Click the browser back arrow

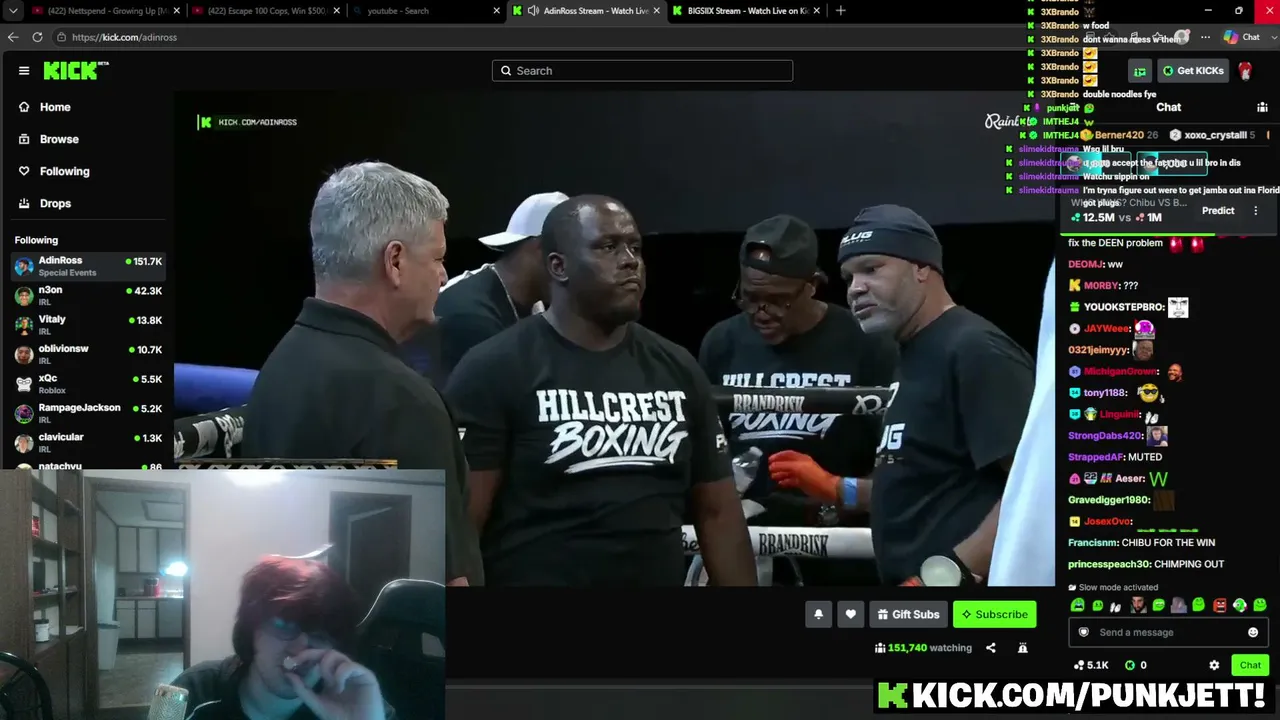tap(13, 37)
